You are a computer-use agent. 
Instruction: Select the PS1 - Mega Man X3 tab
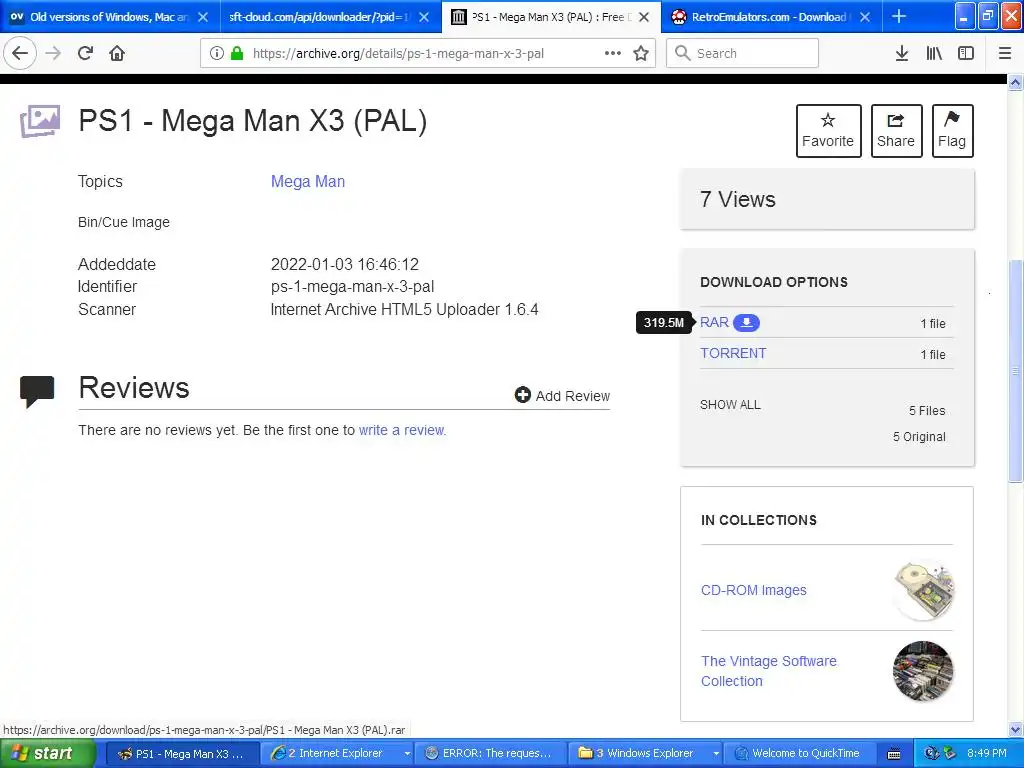click(x=549, y=17)
